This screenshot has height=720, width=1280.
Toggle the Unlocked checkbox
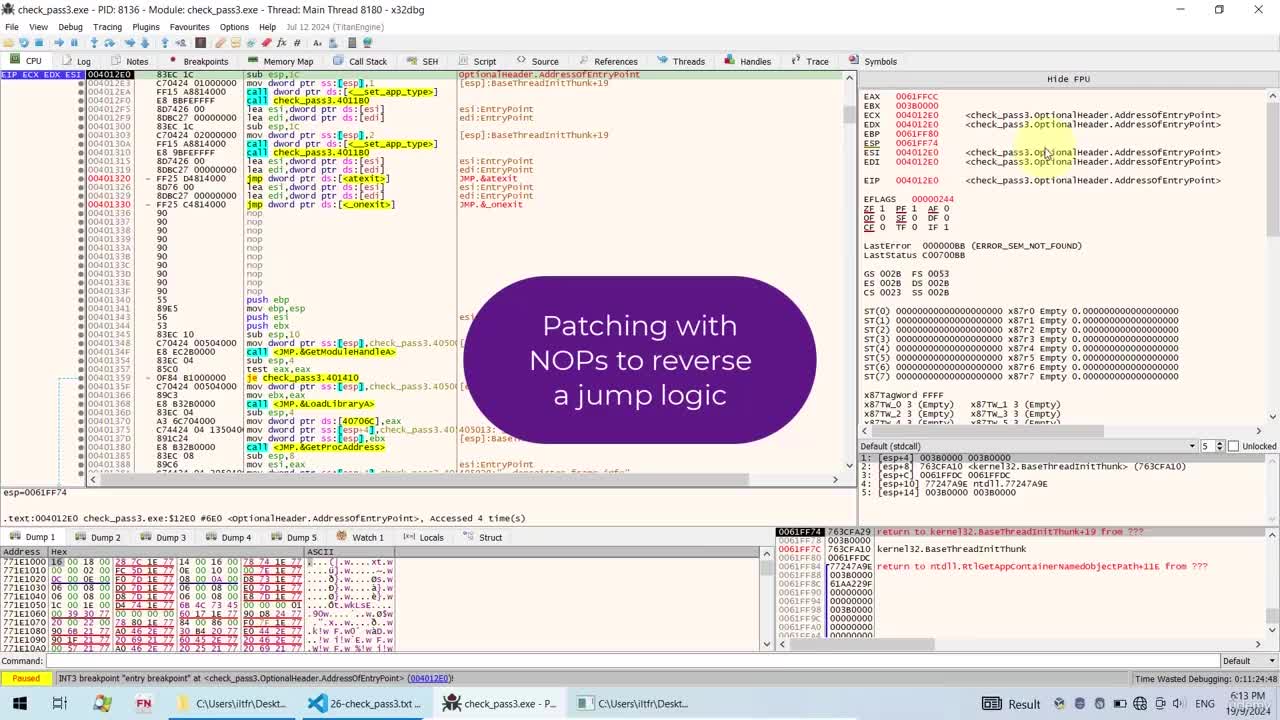1233,446
